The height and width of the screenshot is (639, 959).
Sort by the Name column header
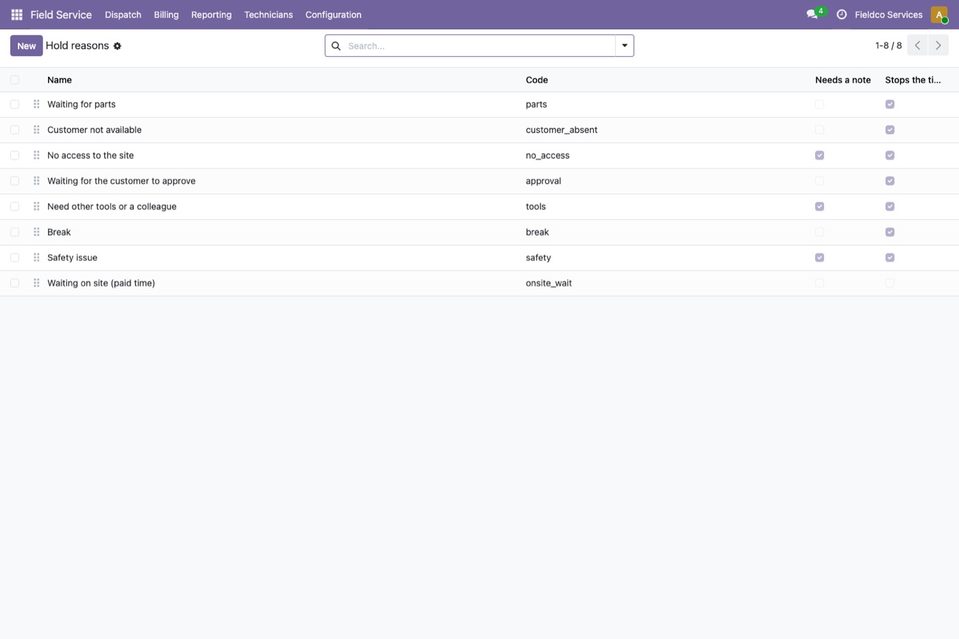pos(59,80)
